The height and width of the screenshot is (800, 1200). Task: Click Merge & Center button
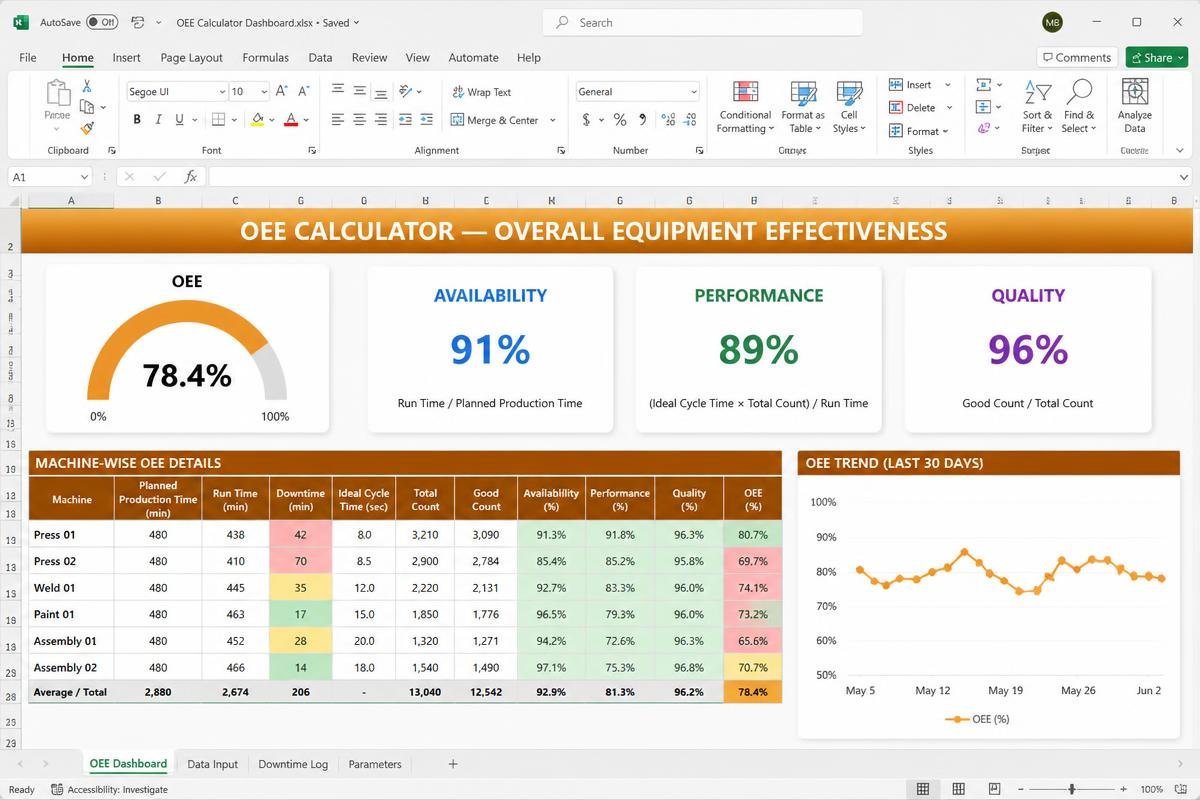[496, 120]
